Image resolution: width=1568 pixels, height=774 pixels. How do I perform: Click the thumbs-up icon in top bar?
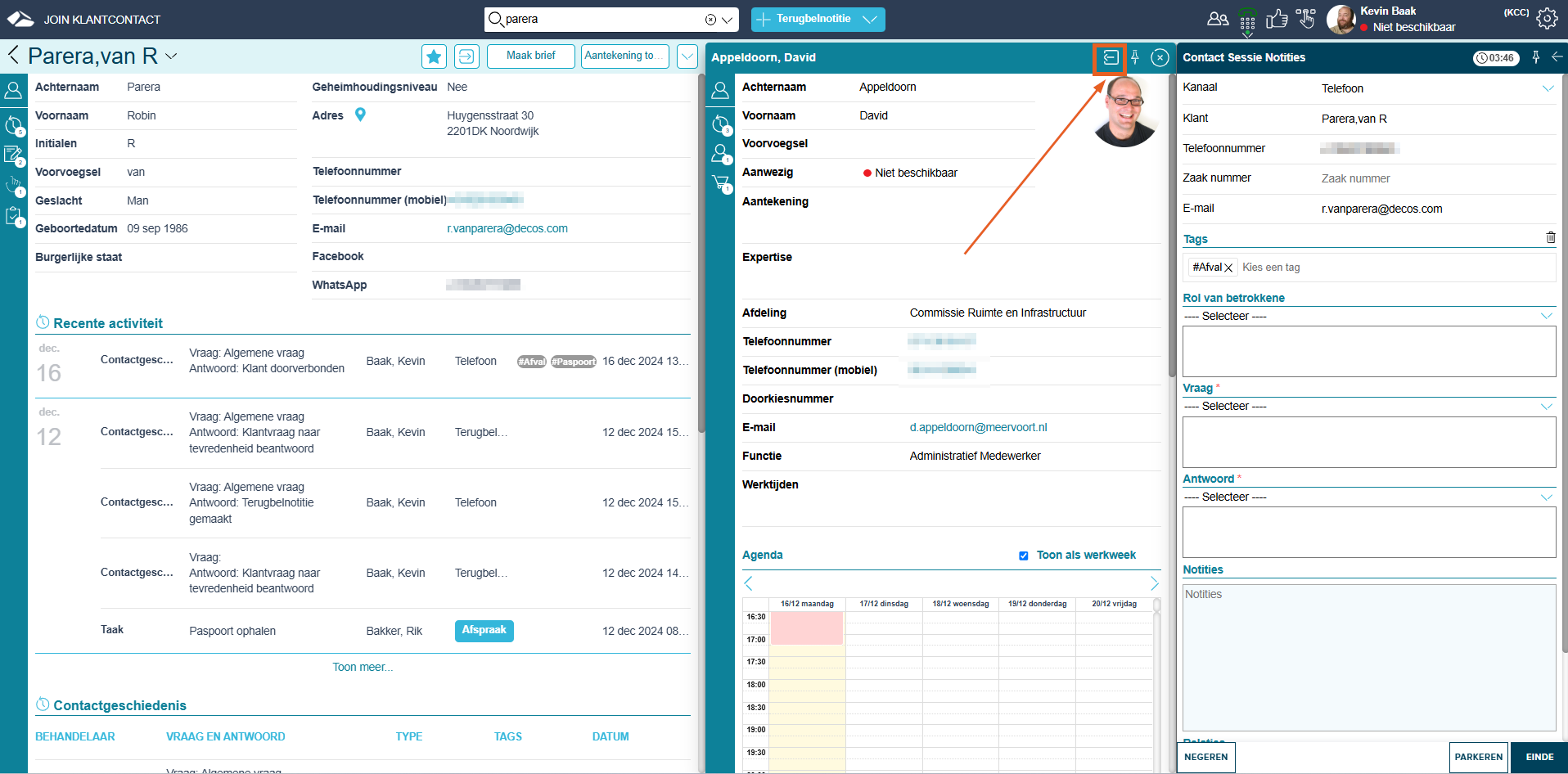1277,19
